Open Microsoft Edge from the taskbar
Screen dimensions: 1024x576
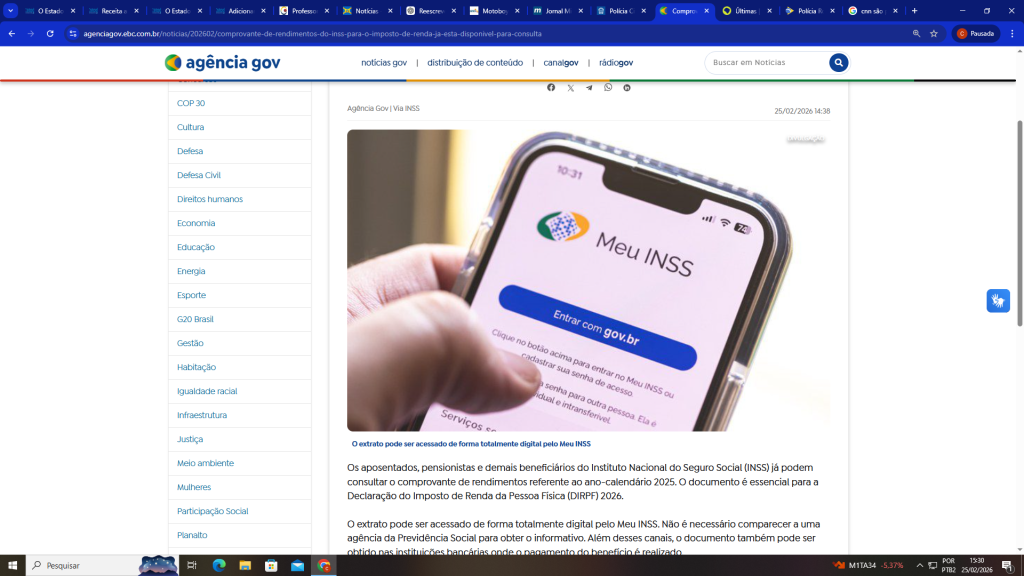click(219, 565)
